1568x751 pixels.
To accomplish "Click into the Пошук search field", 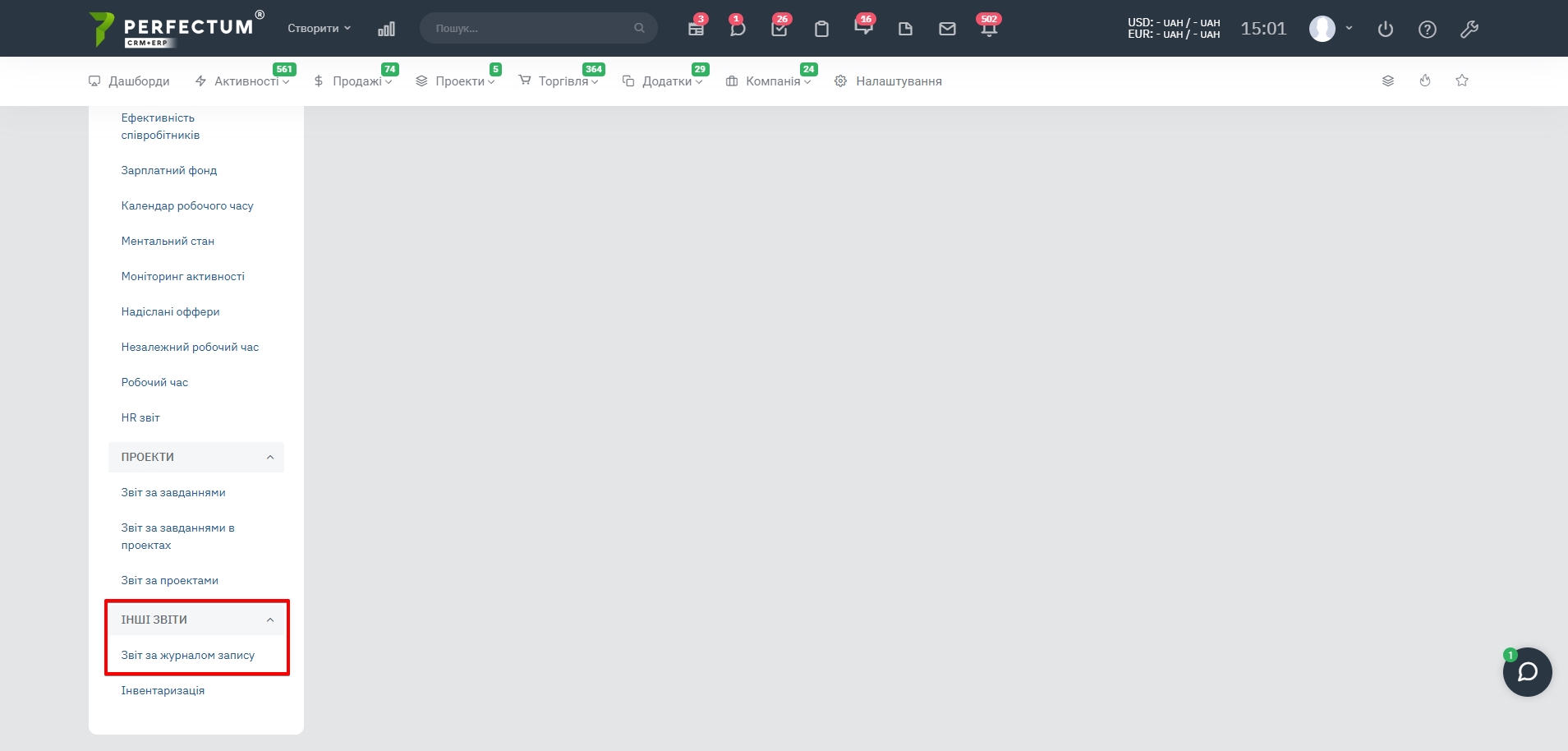I will 530,28.
